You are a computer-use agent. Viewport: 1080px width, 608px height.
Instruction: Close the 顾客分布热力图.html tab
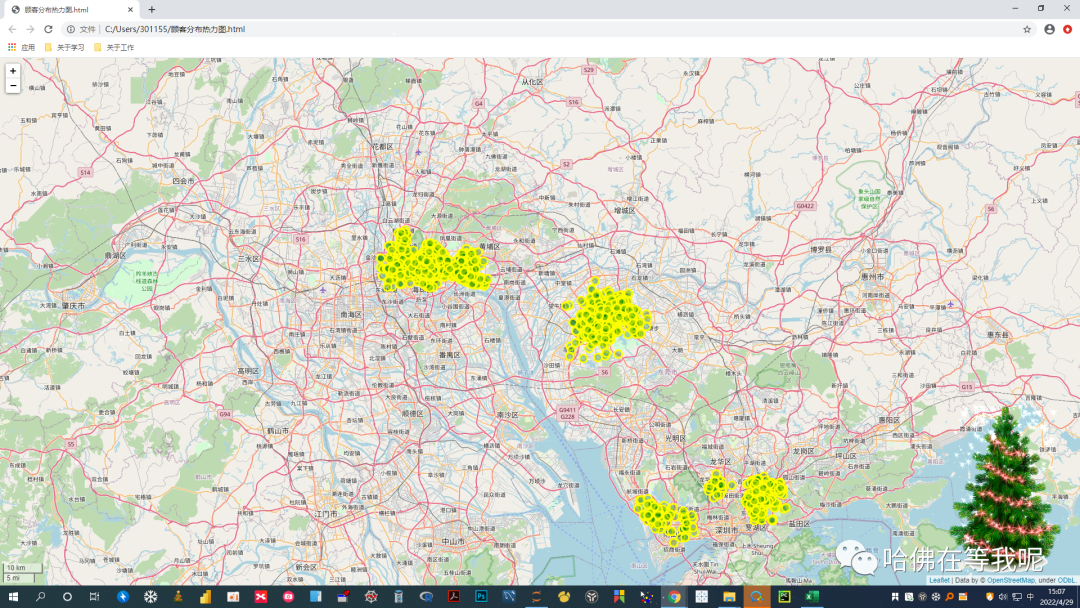130,10
